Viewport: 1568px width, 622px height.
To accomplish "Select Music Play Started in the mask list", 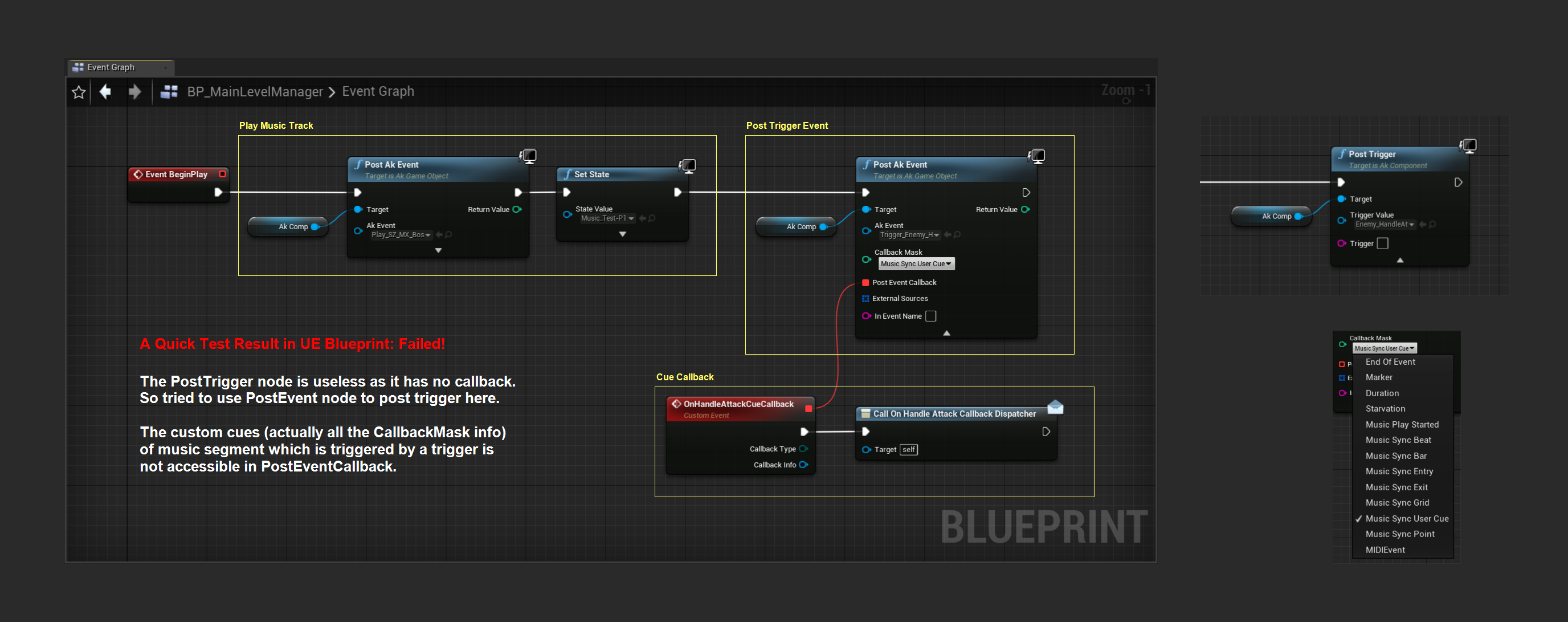I will point(1402,425).
